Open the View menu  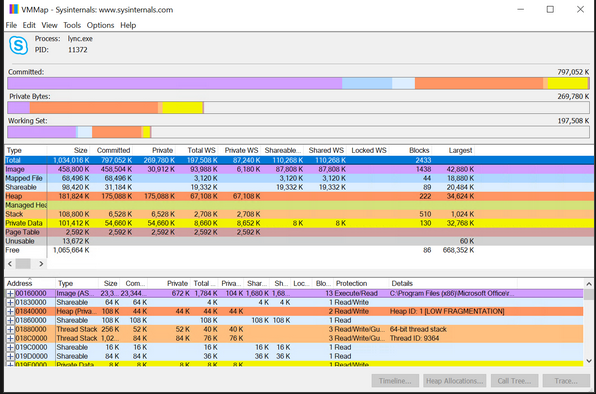[49, 25]
